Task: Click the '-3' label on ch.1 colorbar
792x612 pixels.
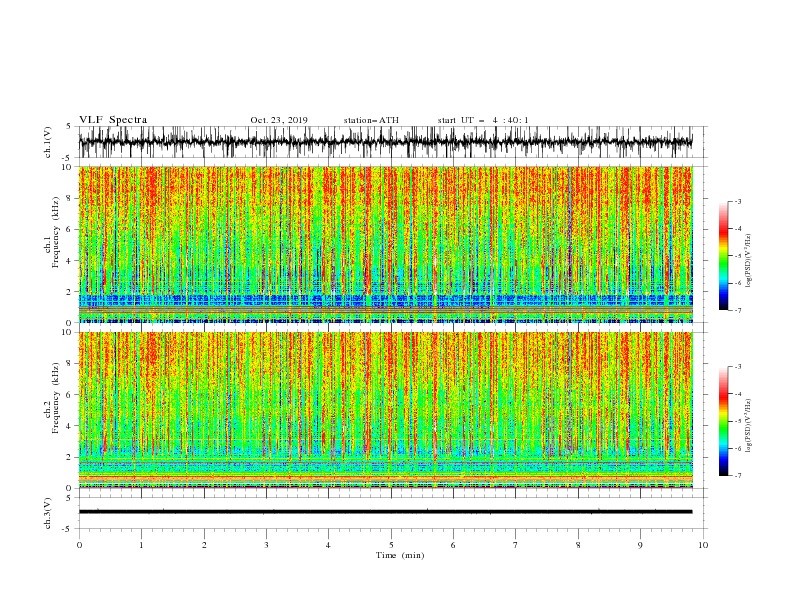Action: click(x=737, y=201)
